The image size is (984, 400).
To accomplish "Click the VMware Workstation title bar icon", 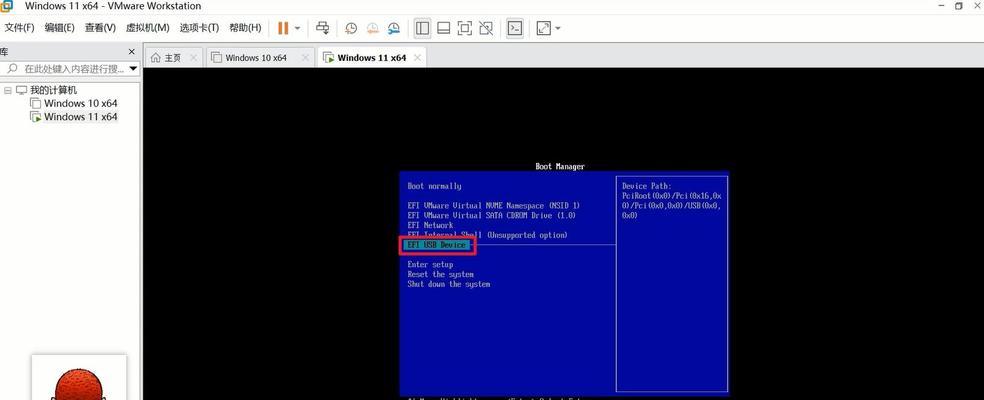I will (6, 6).
